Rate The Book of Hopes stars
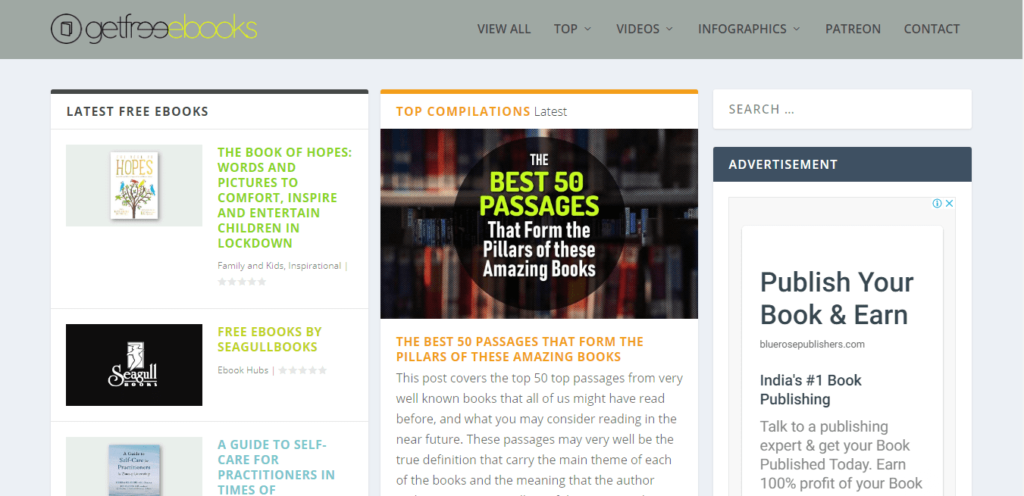 tap(242, 282)
